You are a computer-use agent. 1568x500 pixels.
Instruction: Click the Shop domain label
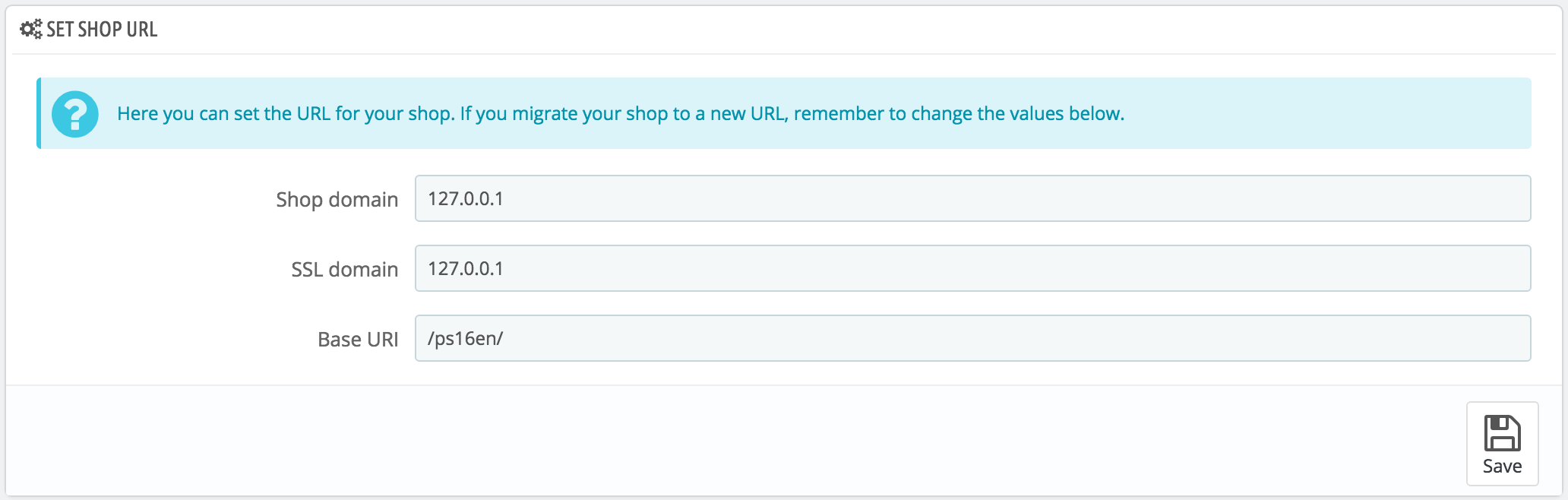click(337, 199)
